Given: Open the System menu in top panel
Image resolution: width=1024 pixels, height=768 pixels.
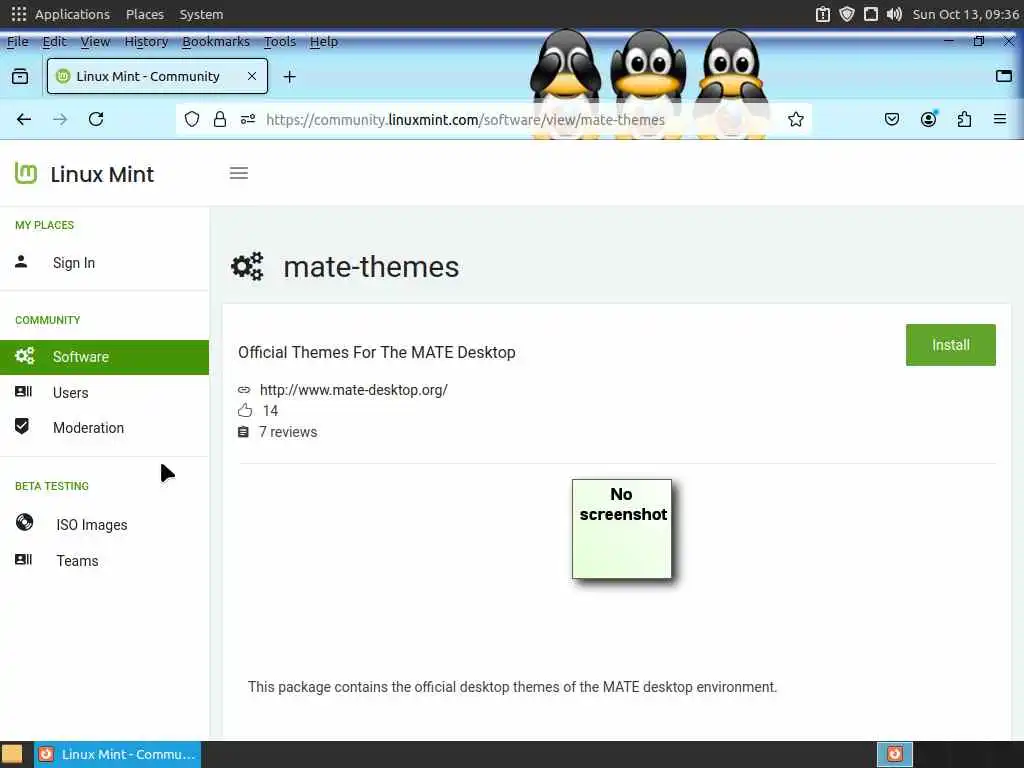Looking at the screenshot, I should pos(201,14).
